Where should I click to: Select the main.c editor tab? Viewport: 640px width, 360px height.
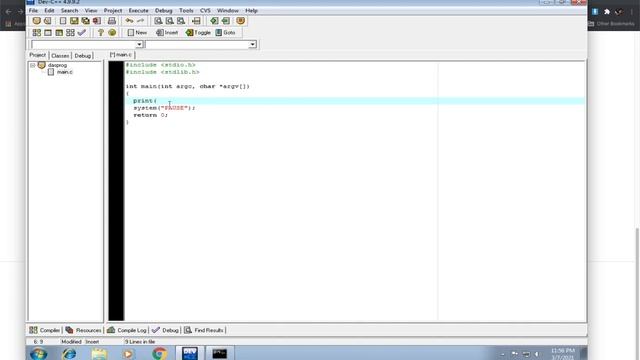pyautogui.click(x=122, y=55)
